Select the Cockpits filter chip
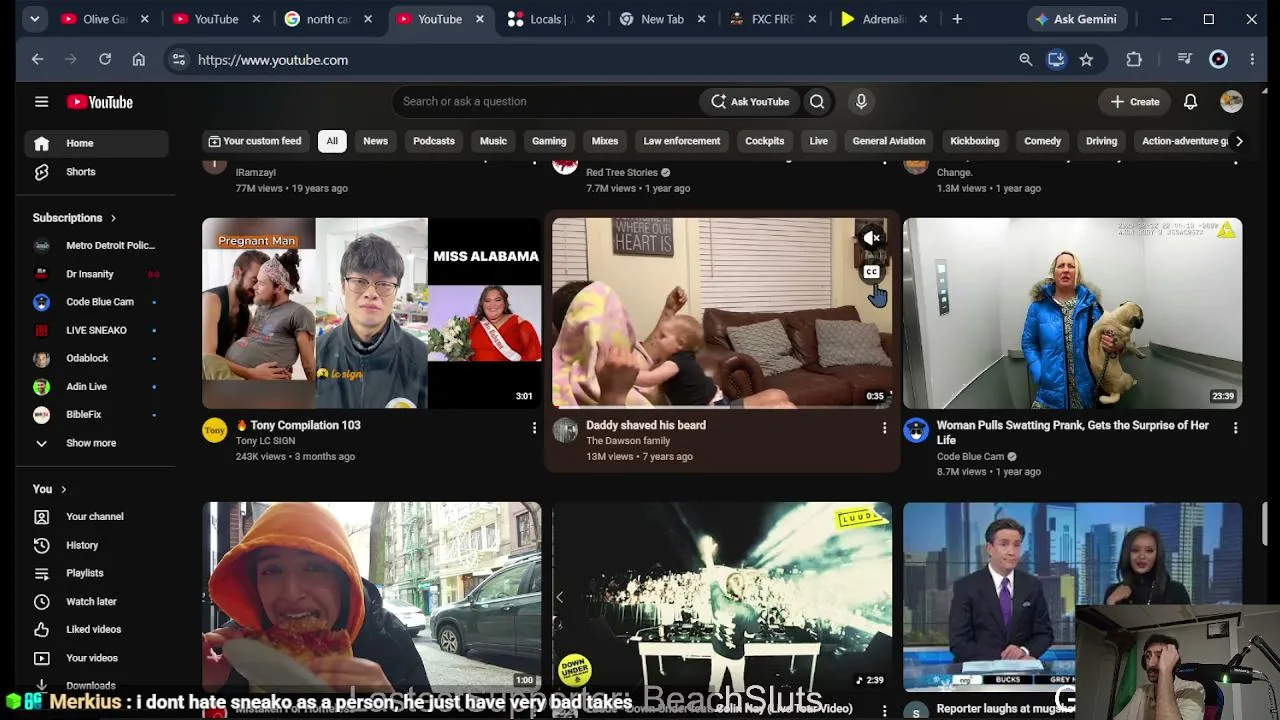This screenshot has height=720, width=1280. 765,141
